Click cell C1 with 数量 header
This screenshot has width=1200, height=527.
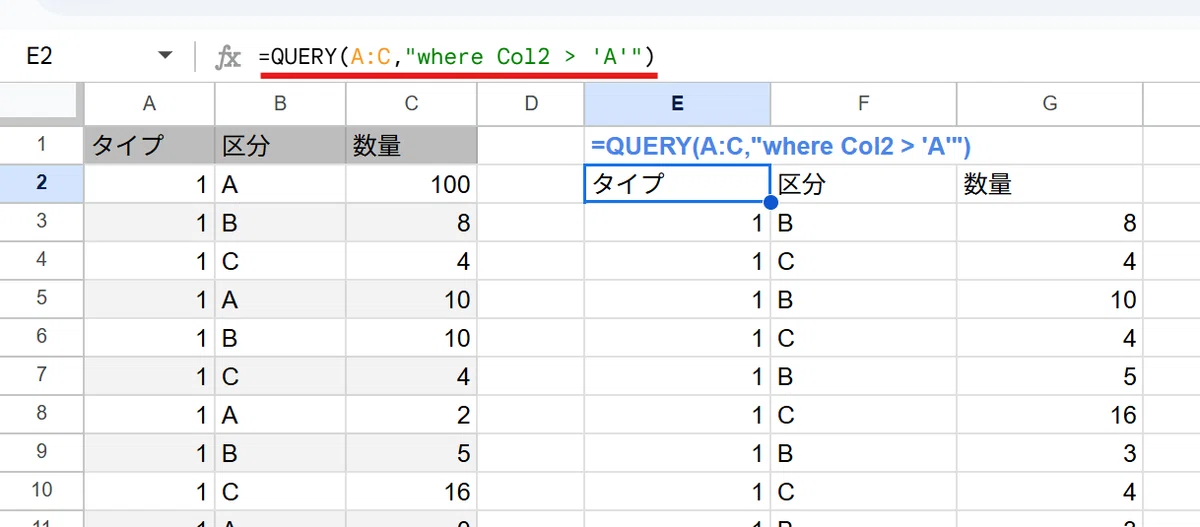[412, 145]
